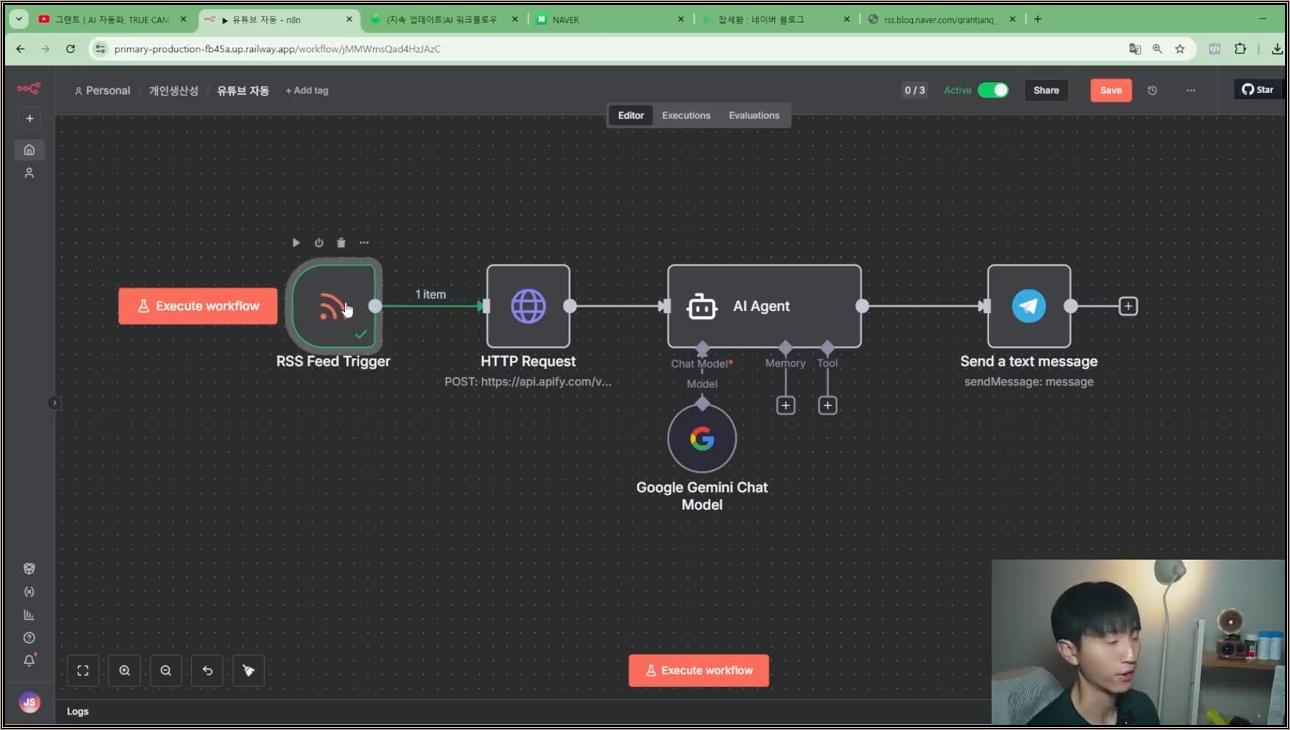Add a Tool sub-node with plus

click(827, 405)
